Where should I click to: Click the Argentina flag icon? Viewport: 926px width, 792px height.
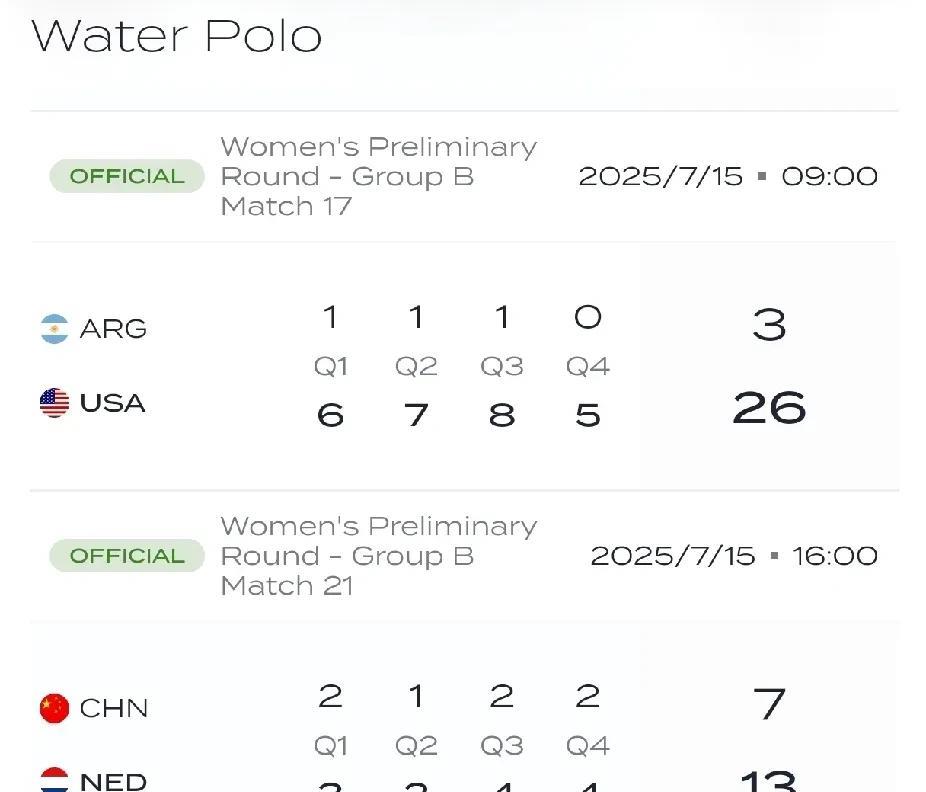click(x=54, y=329)
